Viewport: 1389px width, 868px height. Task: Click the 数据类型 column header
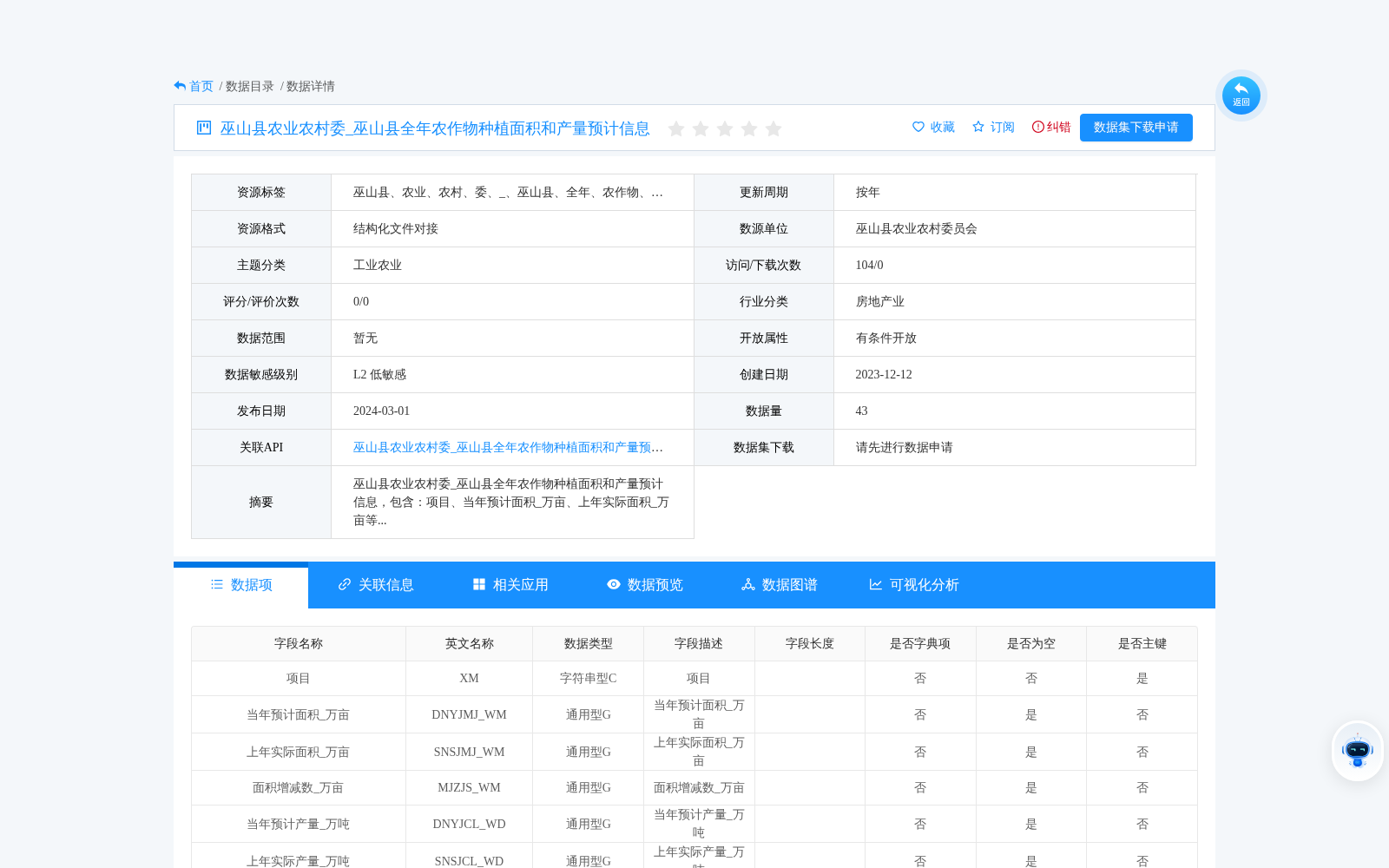(589, 644)
